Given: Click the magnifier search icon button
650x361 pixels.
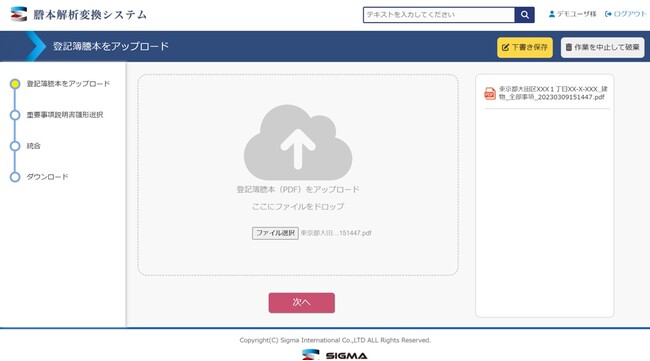Looking at the screenshot, I should (x=524, y=15).
